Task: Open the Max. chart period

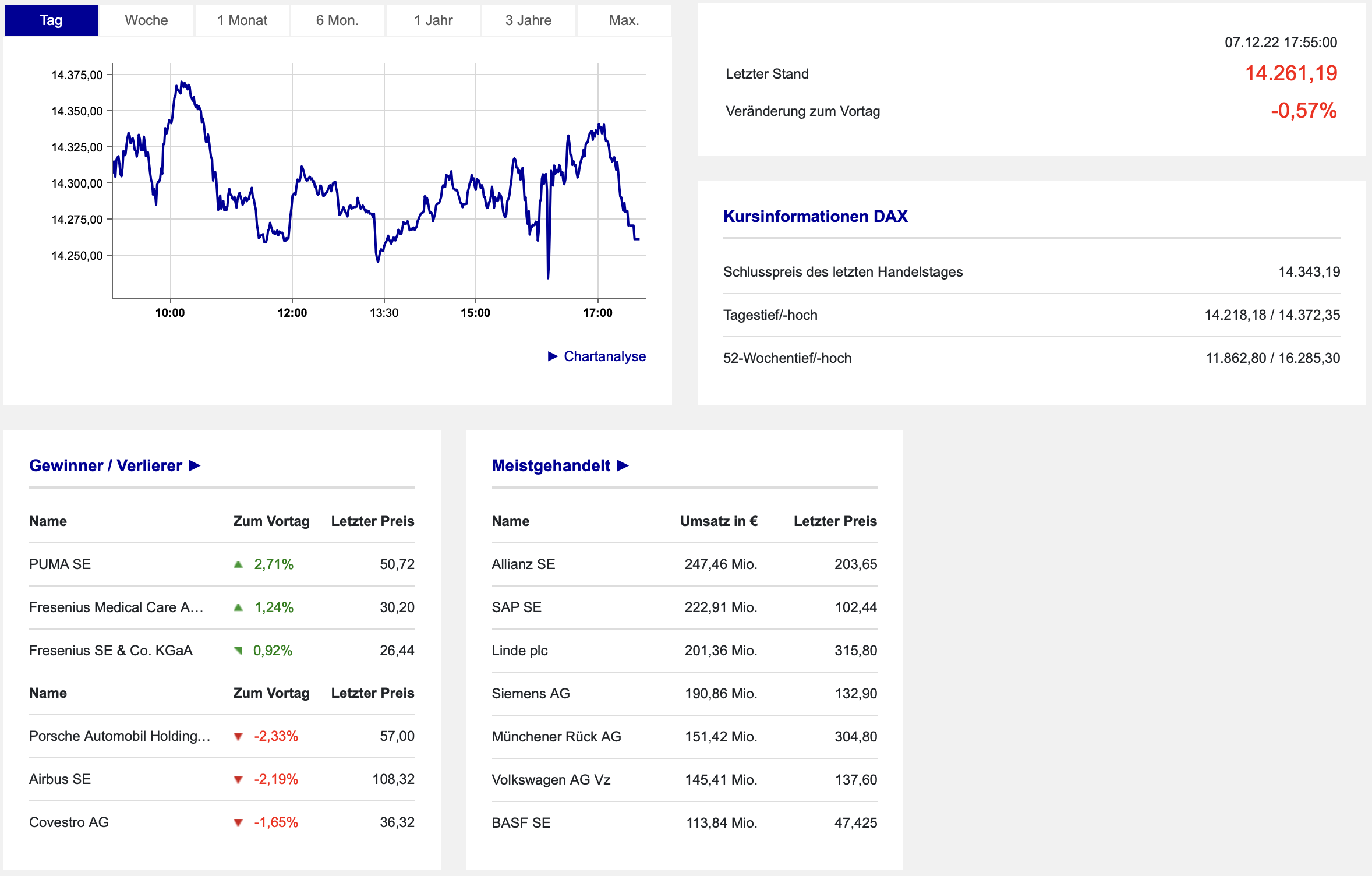Action: coord(624,20)
